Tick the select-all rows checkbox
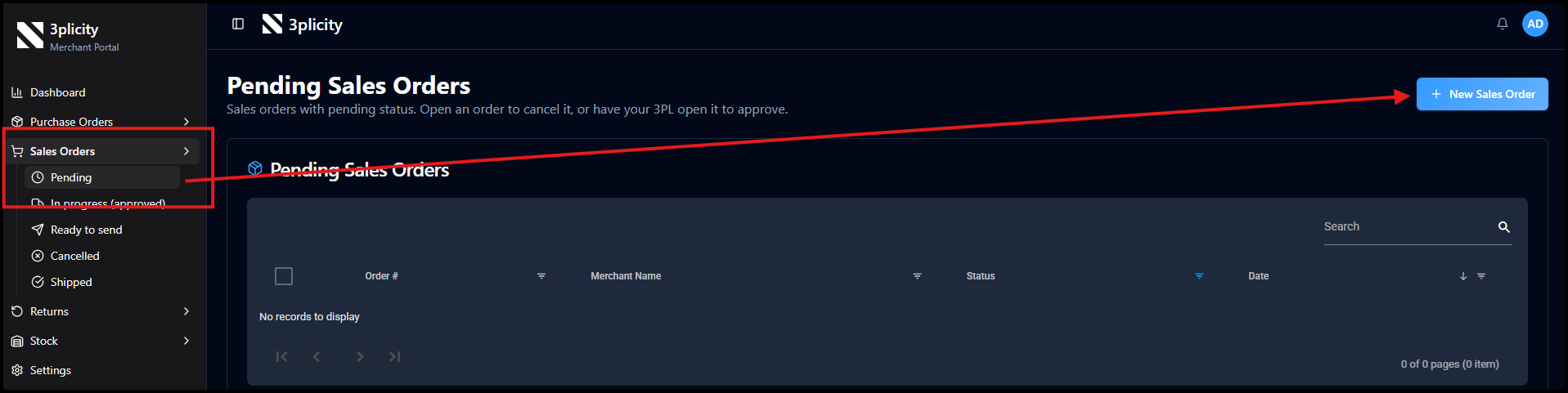The image size is (1568, 393). (284, 276)
